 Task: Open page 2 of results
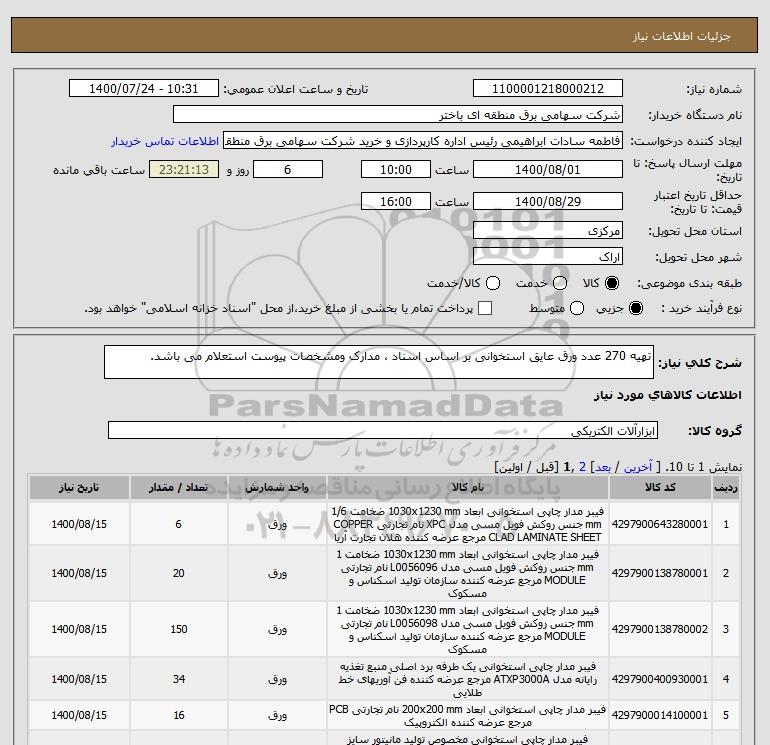[x=582, y=467]
